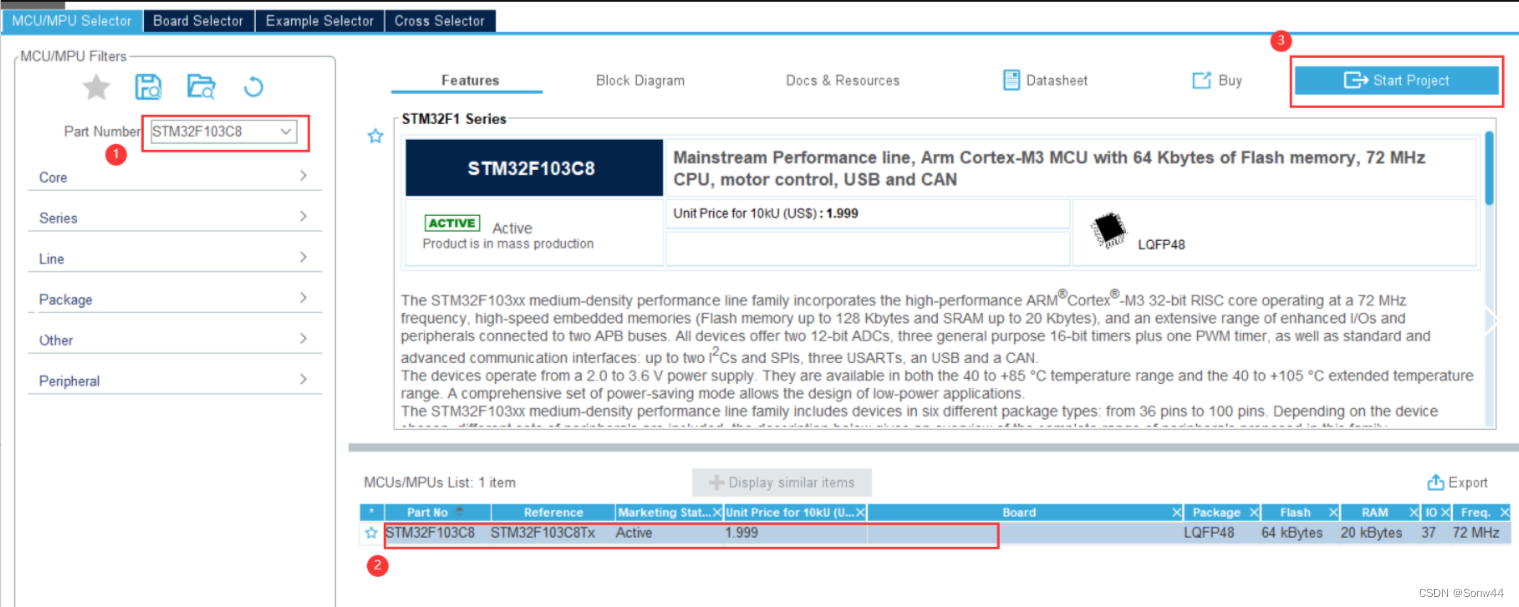Click the Package column header

point(1216,512)
